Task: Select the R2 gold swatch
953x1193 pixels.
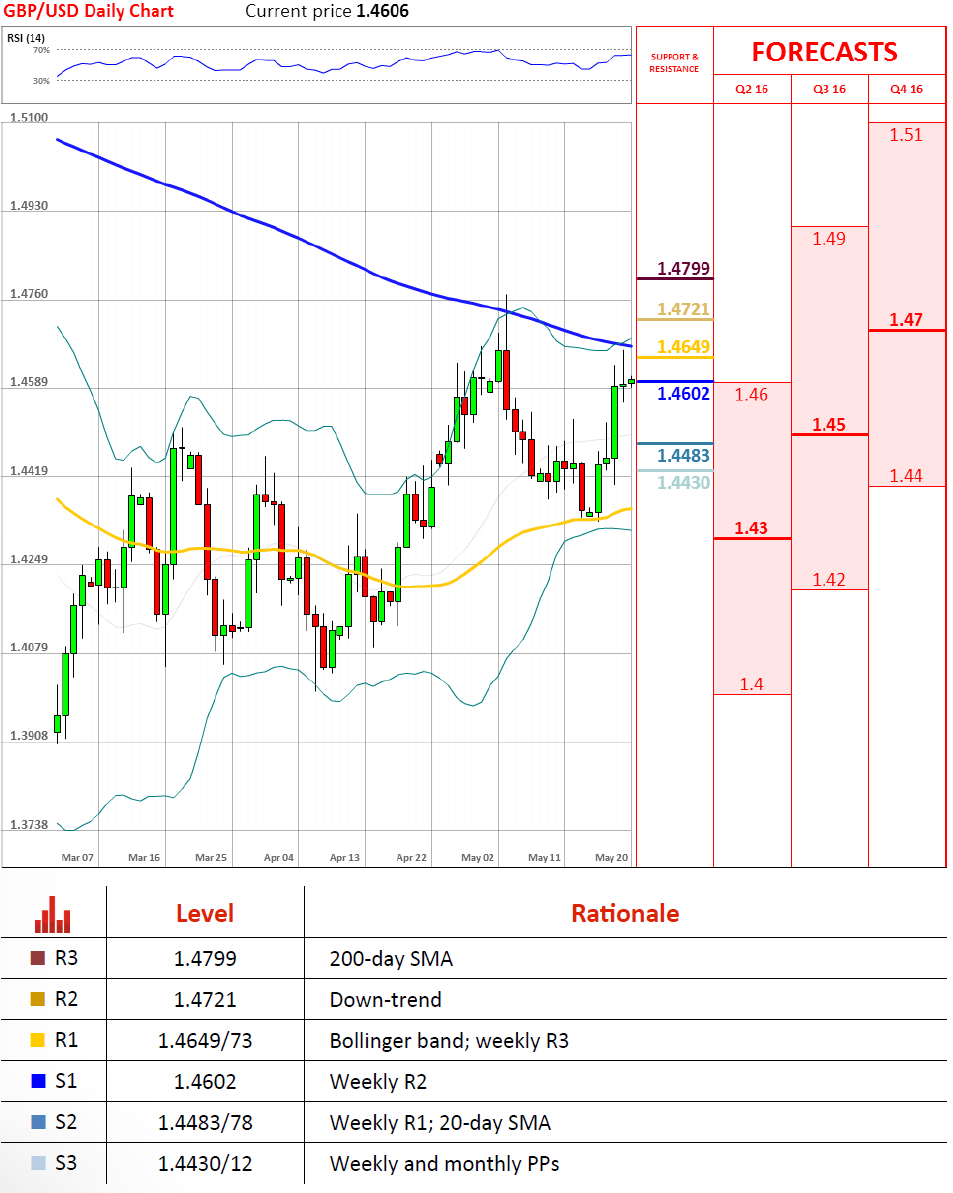Action: click(38, 999)
